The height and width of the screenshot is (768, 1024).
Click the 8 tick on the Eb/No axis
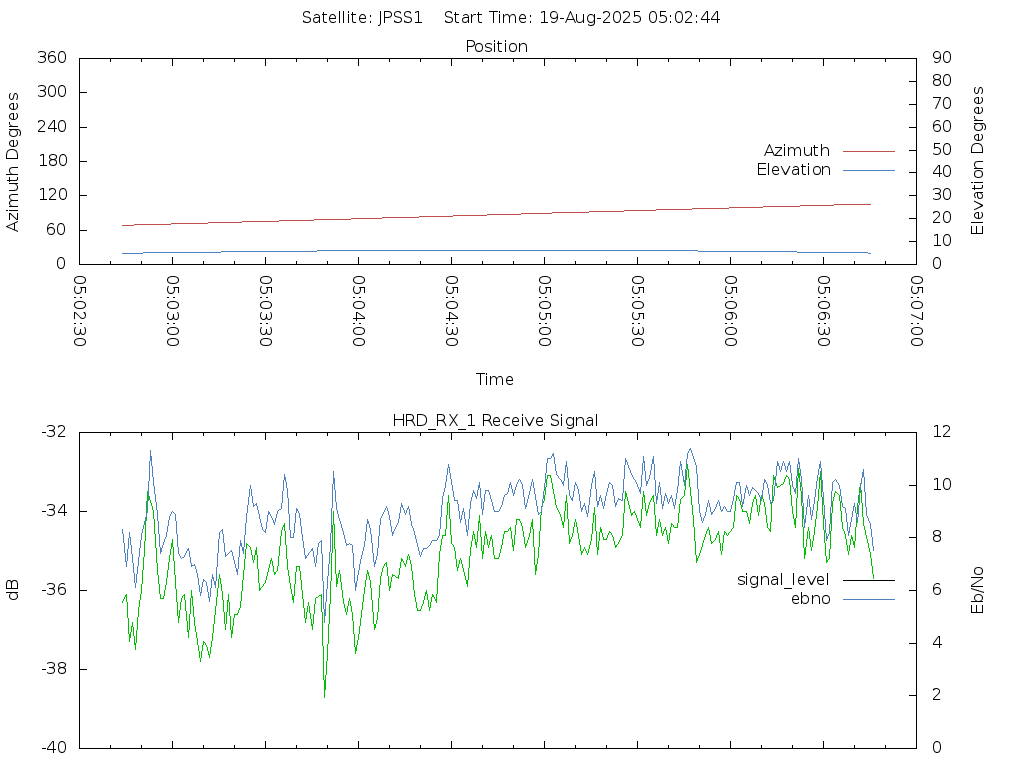point(937,537)
